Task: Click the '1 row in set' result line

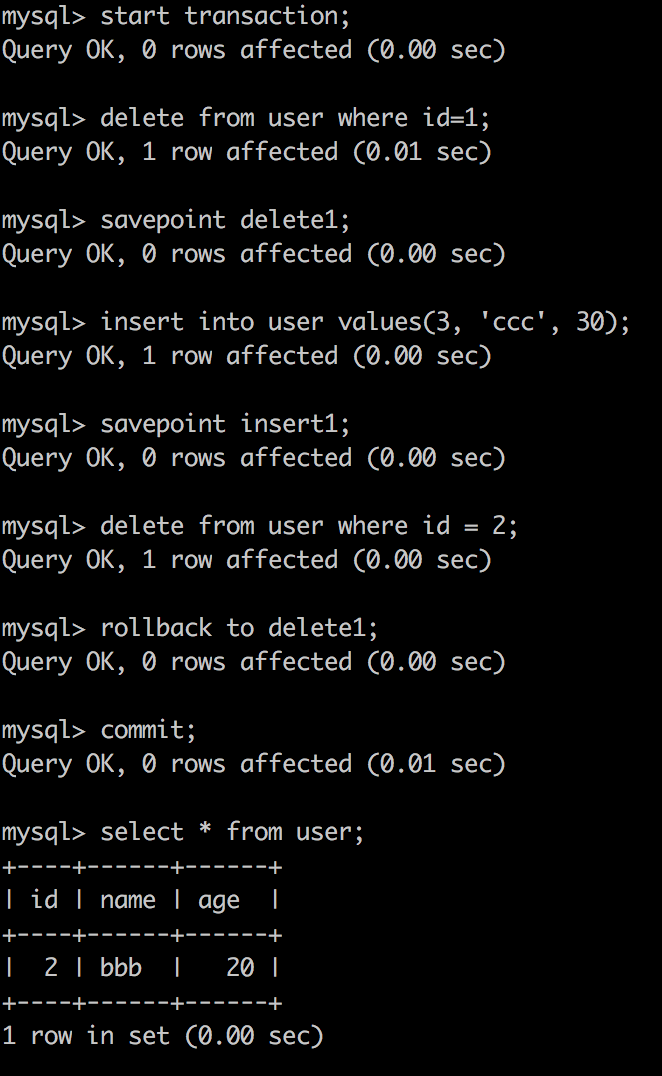Action: pyautogui.click(x=163, y=1036)
